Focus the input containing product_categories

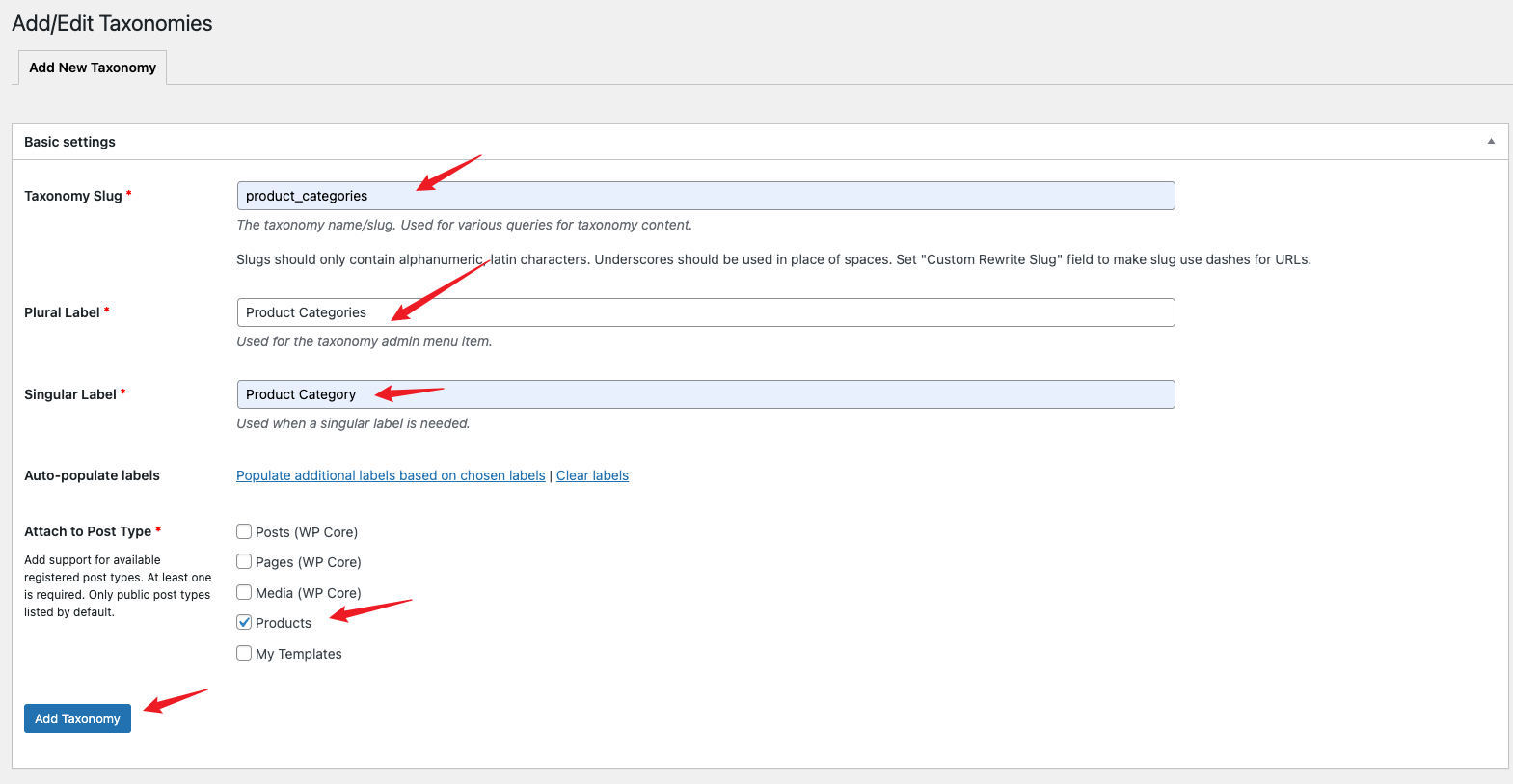[705, 196]
